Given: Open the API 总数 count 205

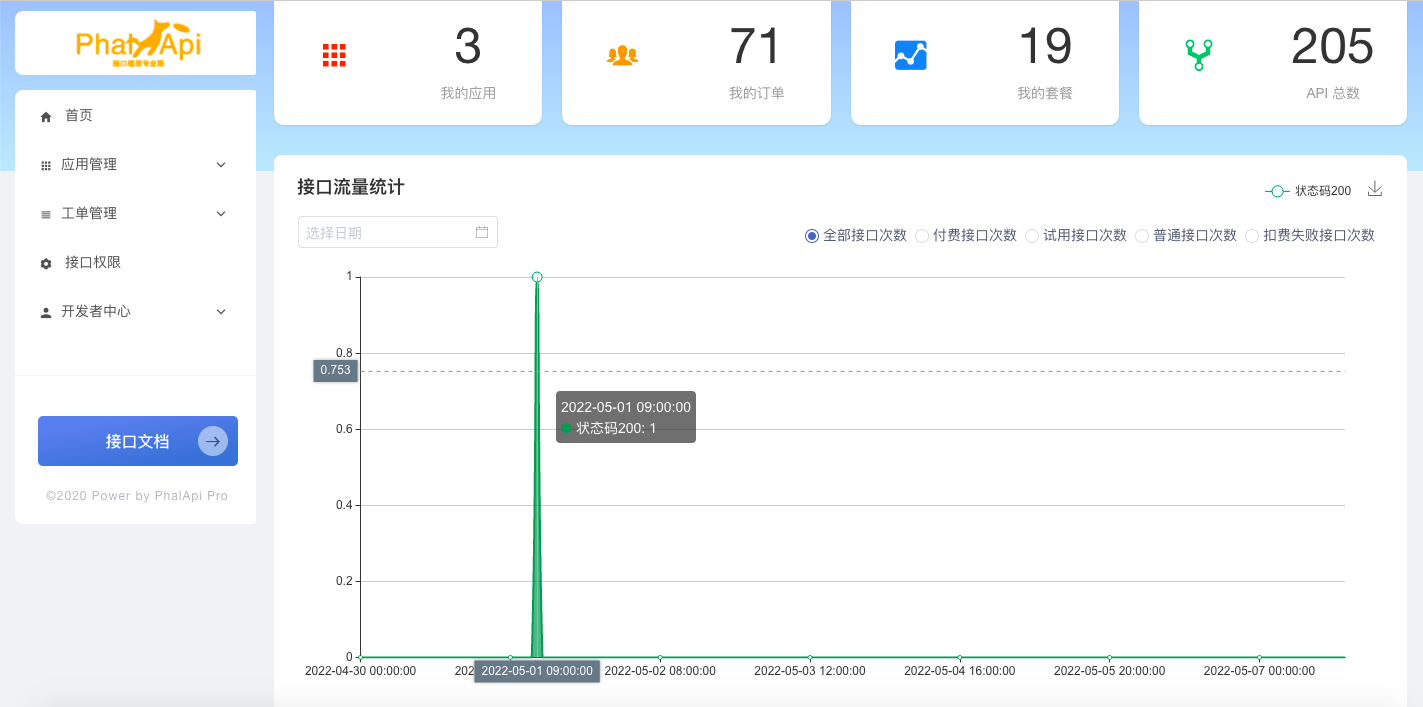Looking at the screenshot, I should [x=1333, y=46].
